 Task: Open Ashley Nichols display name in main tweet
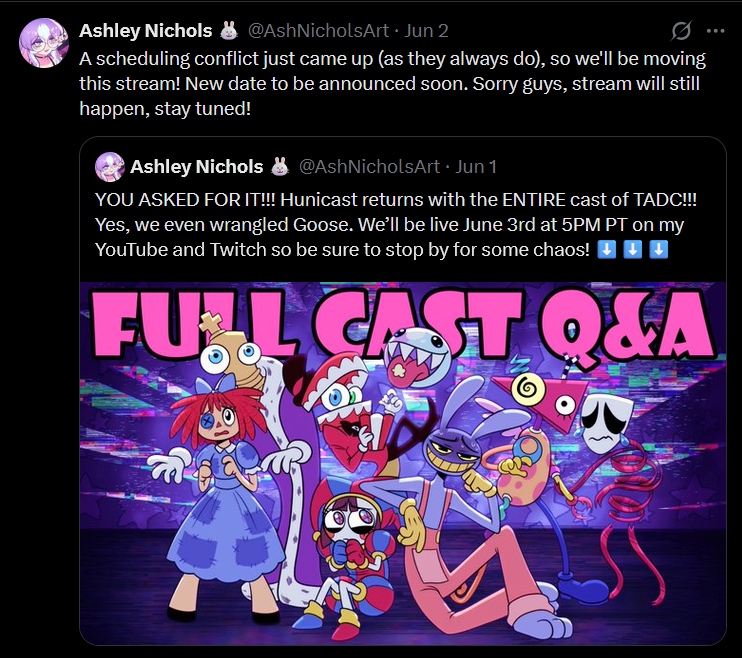point(146,31)
